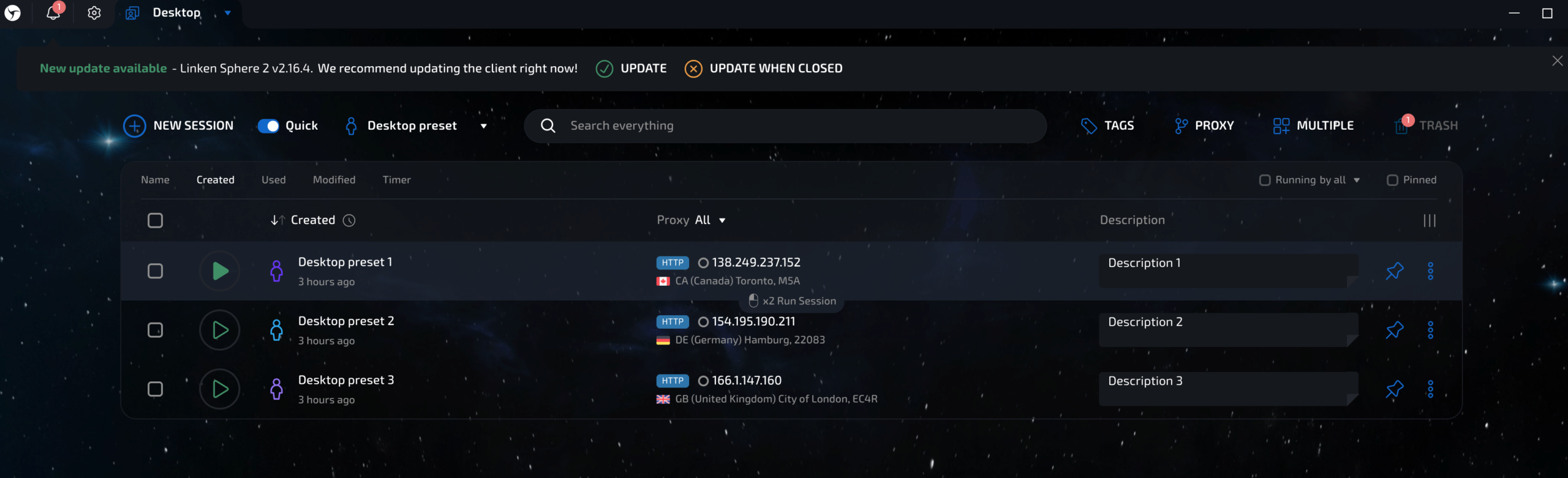Open the Proxy manager

pos(1204,125)
